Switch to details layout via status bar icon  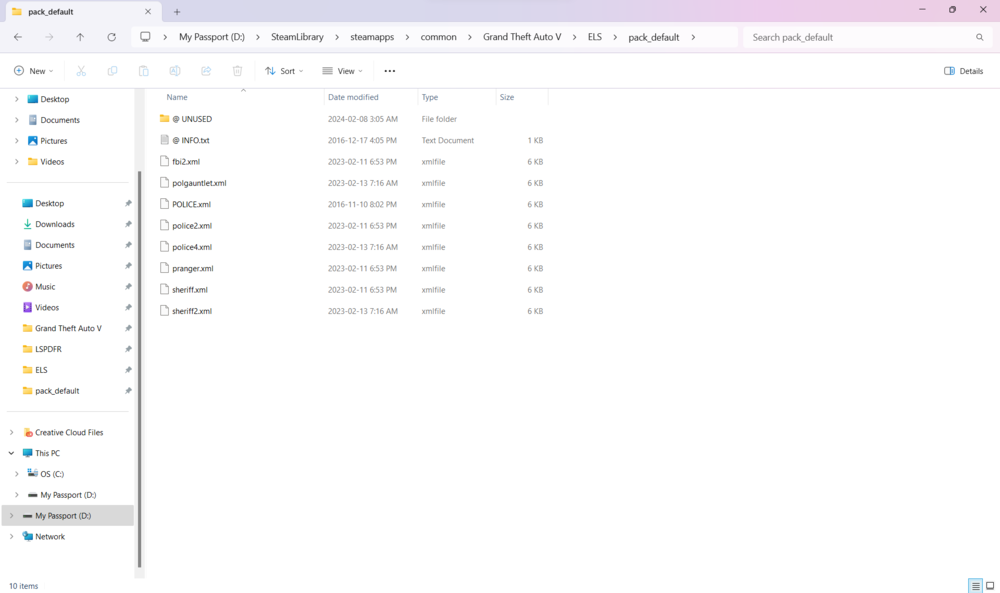[976, 586]
